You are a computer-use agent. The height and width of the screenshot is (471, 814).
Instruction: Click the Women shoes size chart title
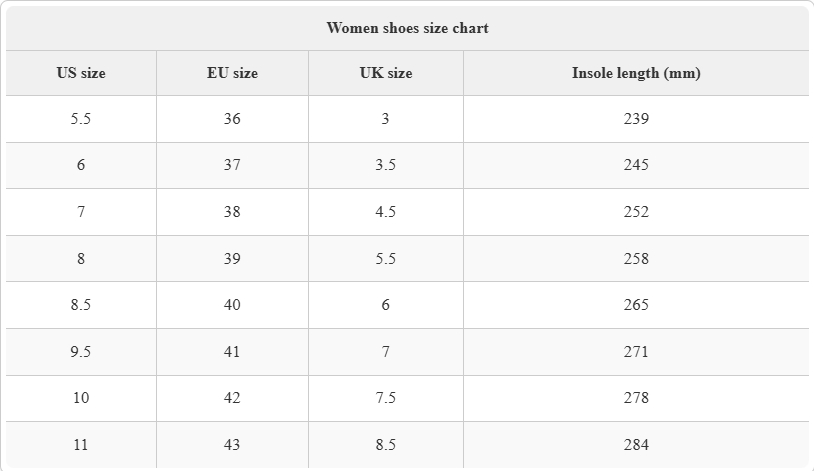tap(408, 28)
